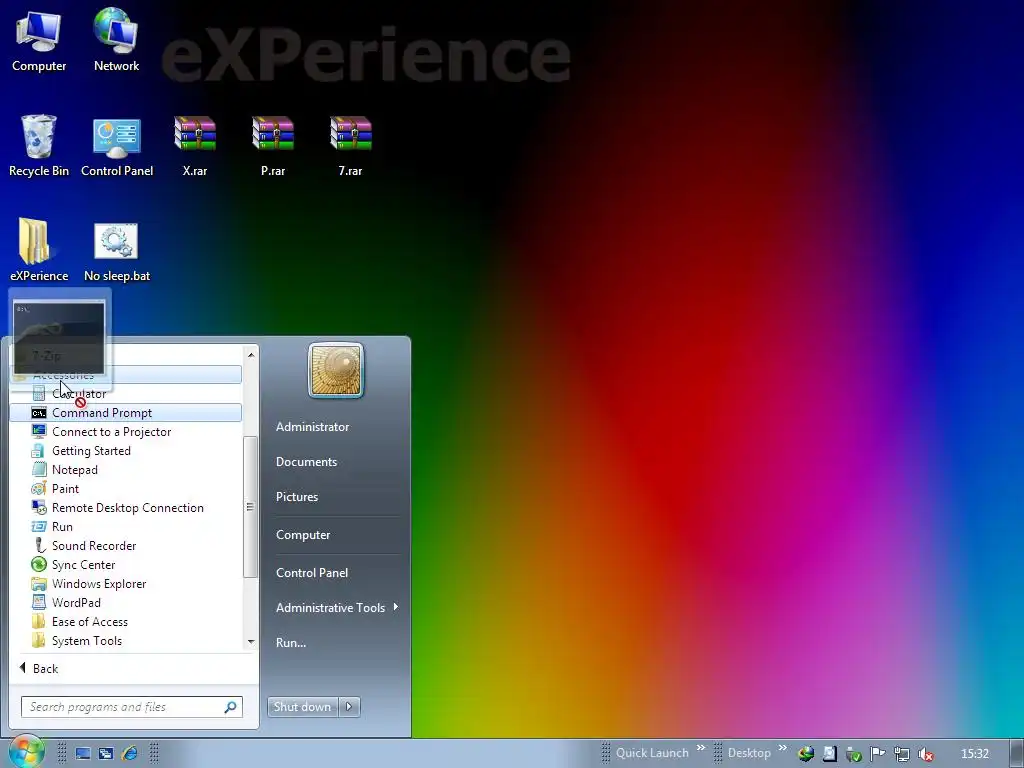Open the Administrator personal folder link
1024x768 pixels.
(312, 426)
